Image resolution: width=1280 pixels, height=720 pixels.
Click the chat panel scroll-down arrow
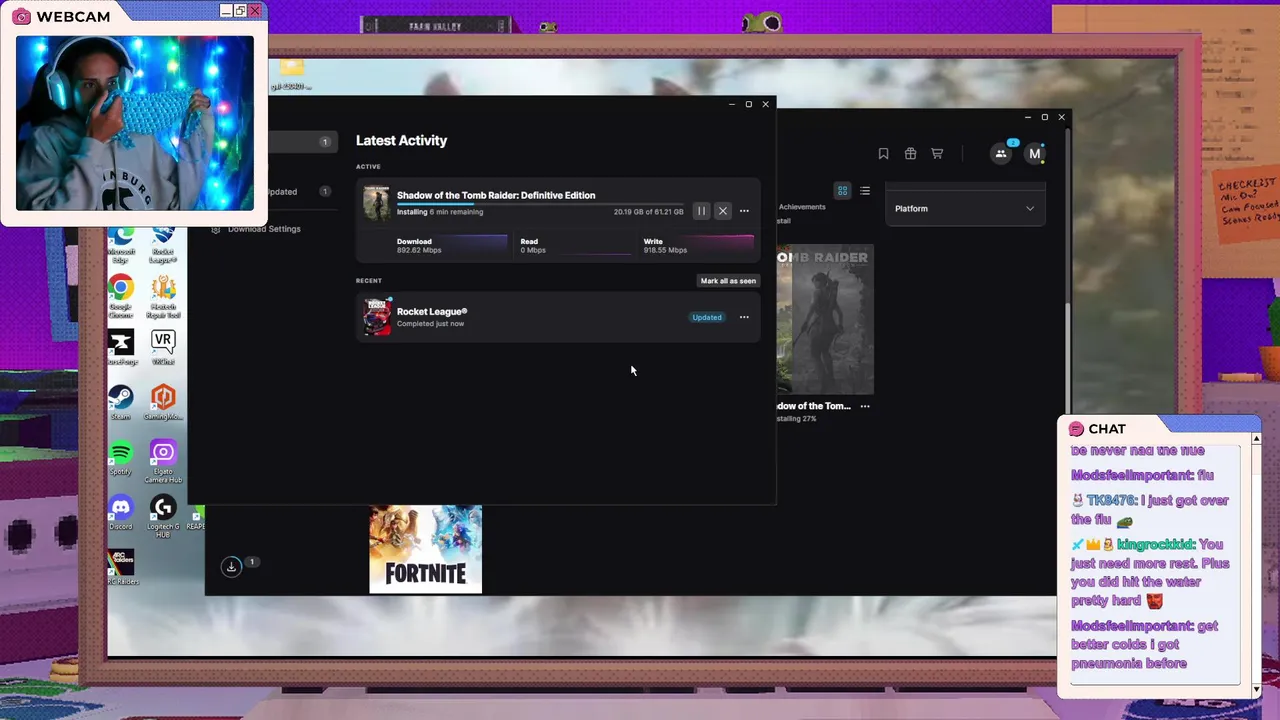(1257, 691)
